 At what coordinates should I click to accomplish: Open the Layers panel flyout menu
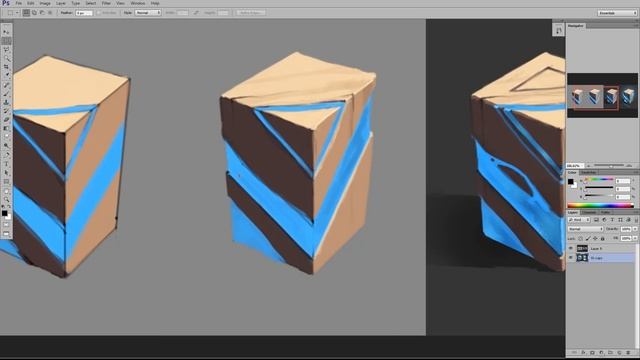[636, 212]
